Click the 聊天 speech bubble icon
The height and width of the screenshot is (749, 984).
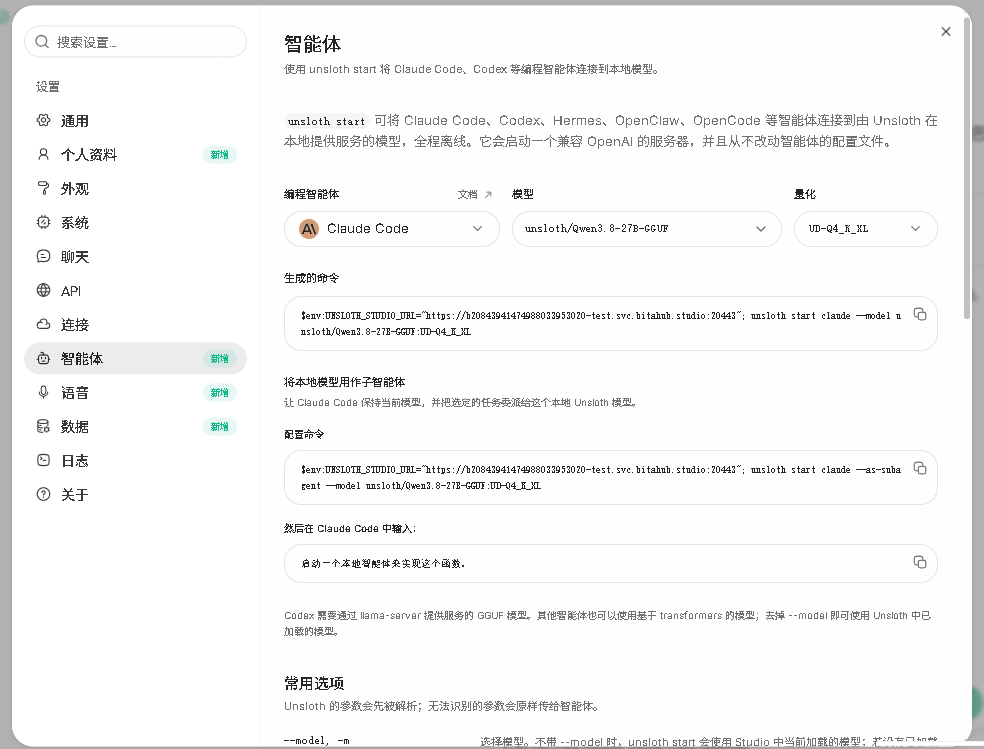tap(43, 256)
